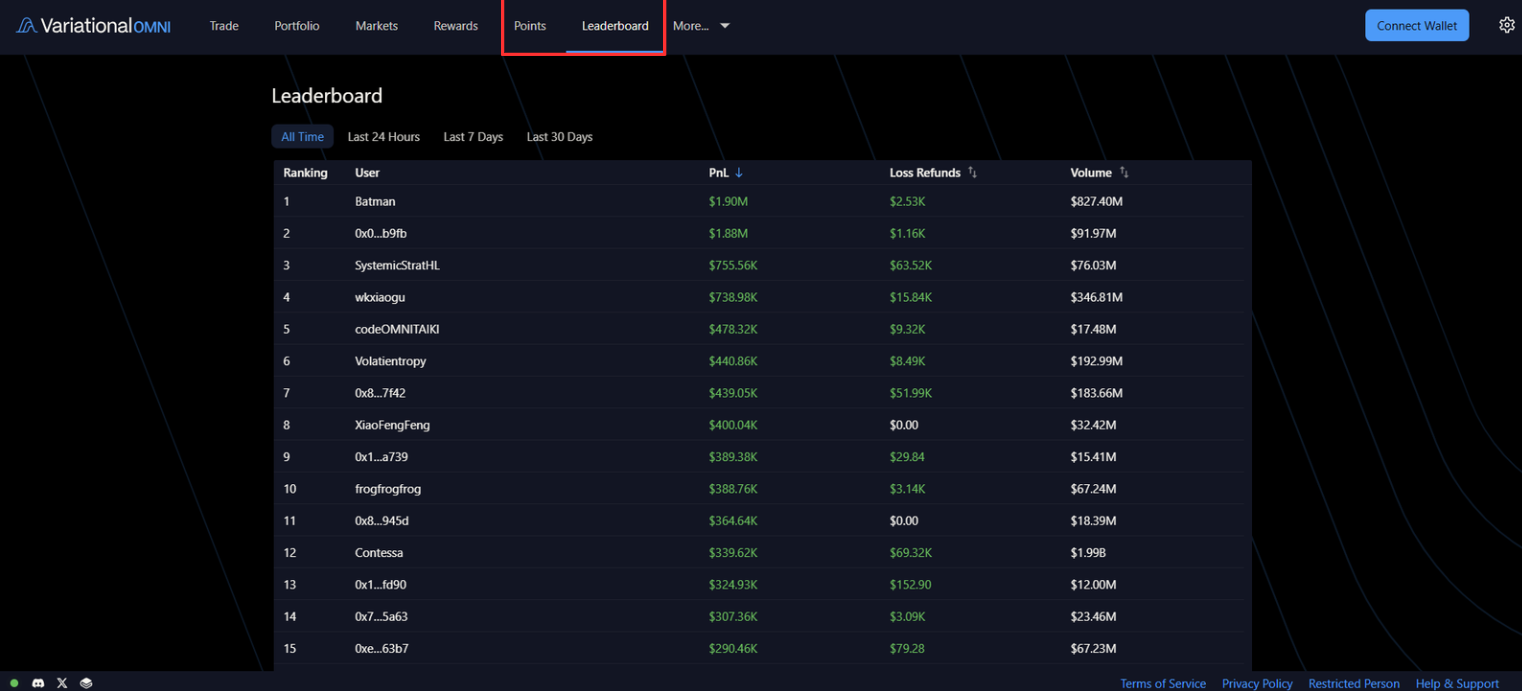
Task: Sort the table by PnL descending arrow
Action: point(739,172)
